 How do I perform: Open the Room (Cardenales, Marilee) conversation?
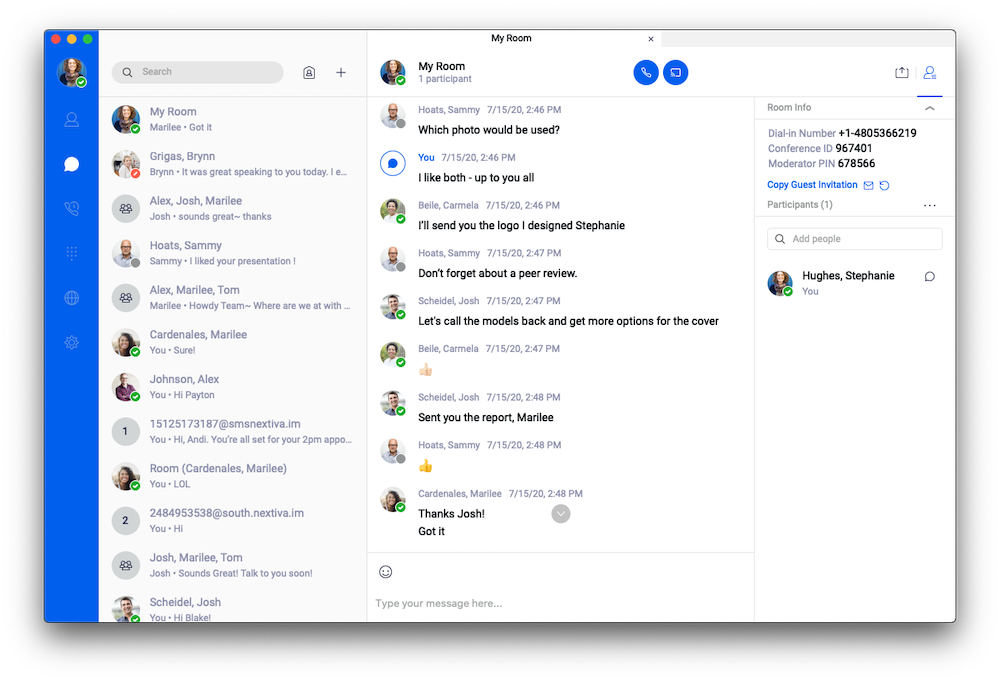pos(233,476)
